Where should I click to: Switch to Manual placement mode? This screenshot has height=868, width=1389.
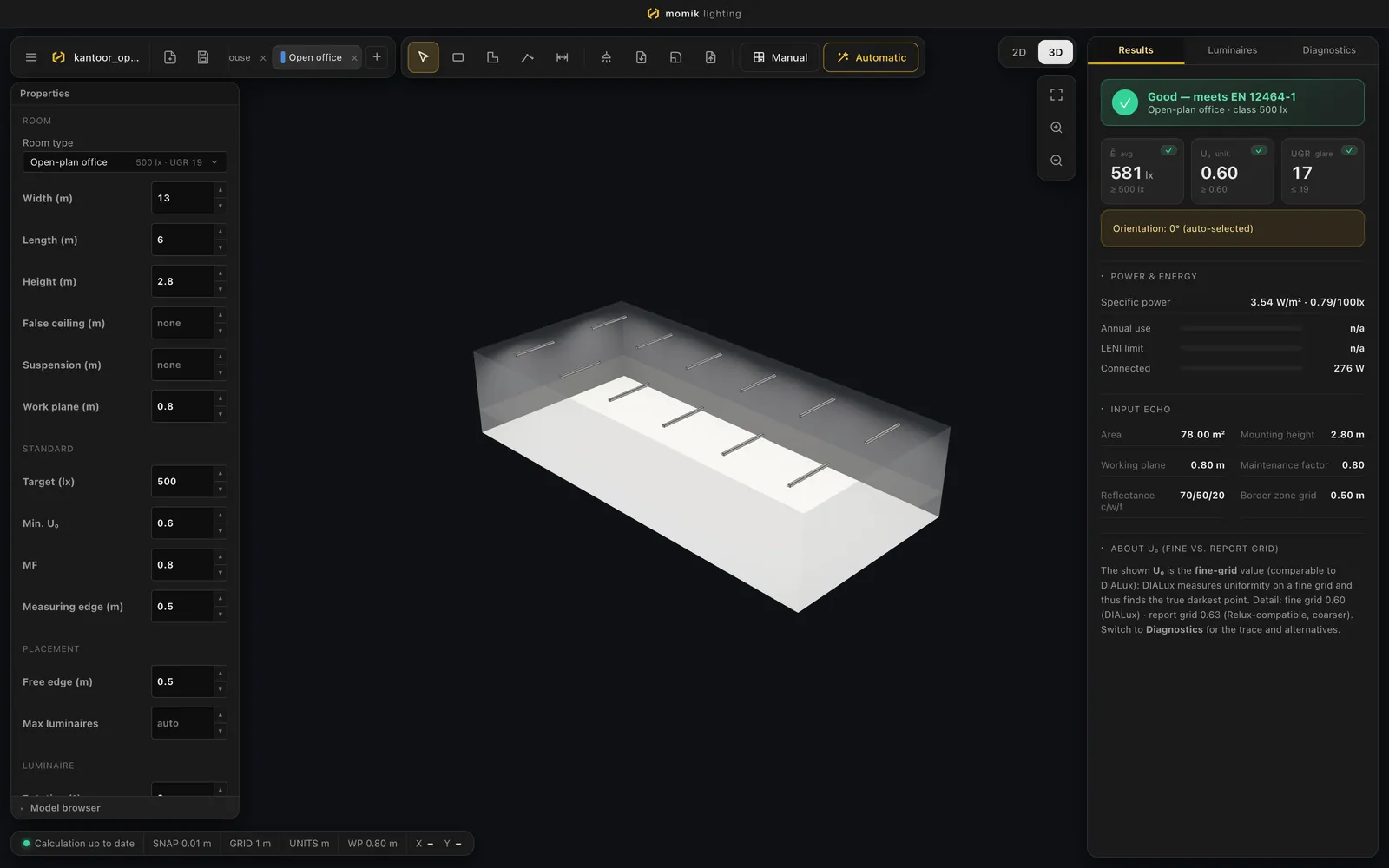point(780,57)
